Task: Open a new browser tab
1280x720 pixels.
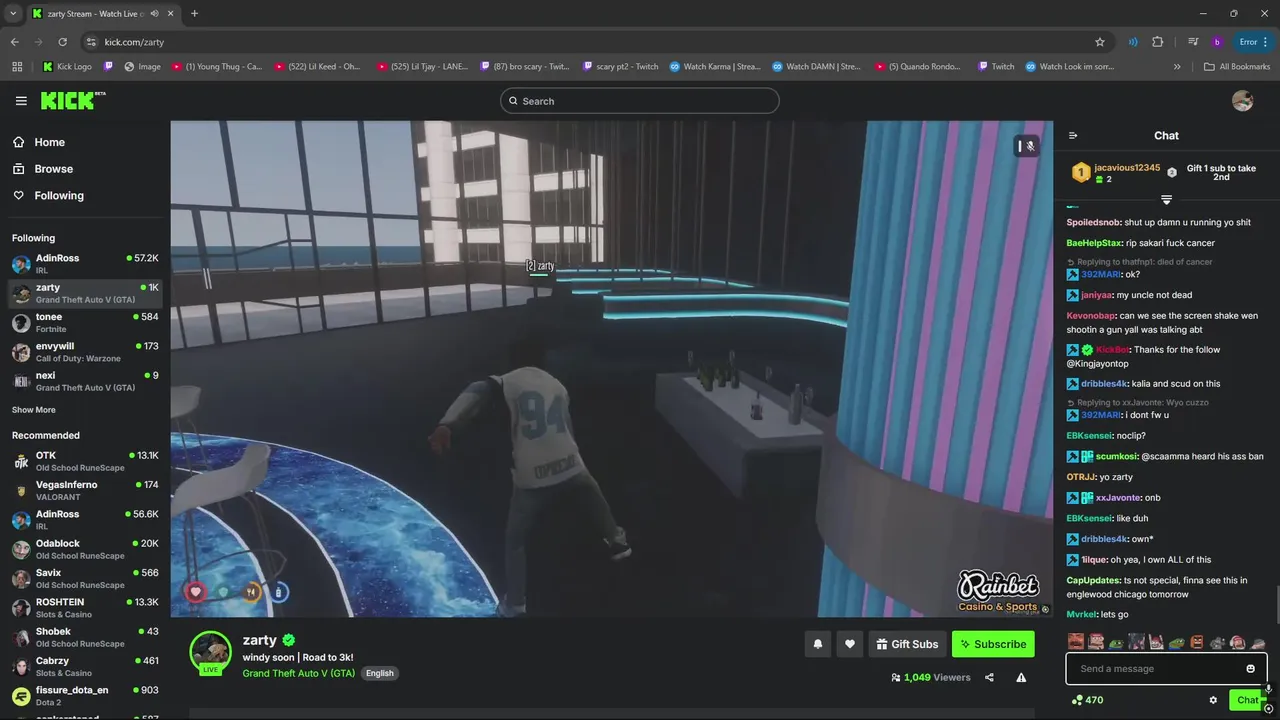Action: 194,14
